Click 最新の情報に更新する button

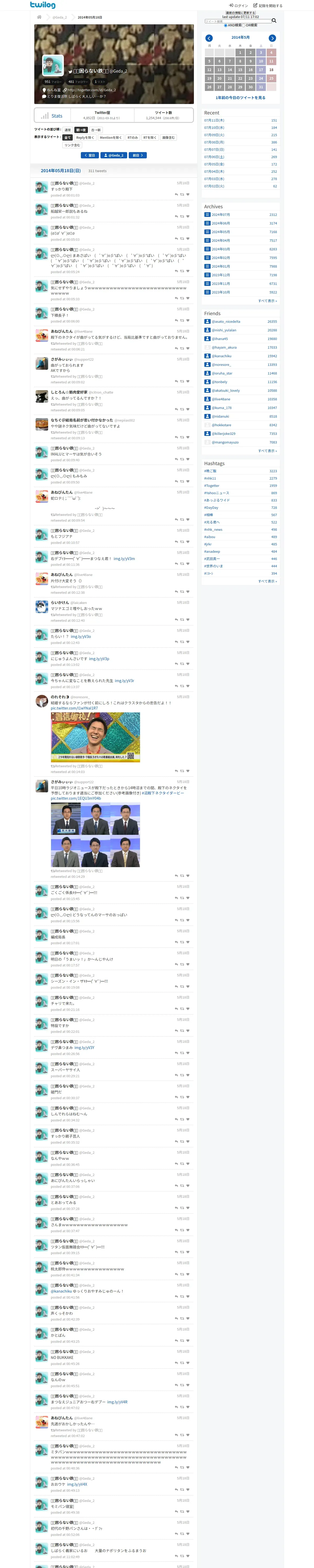(240, 13)
